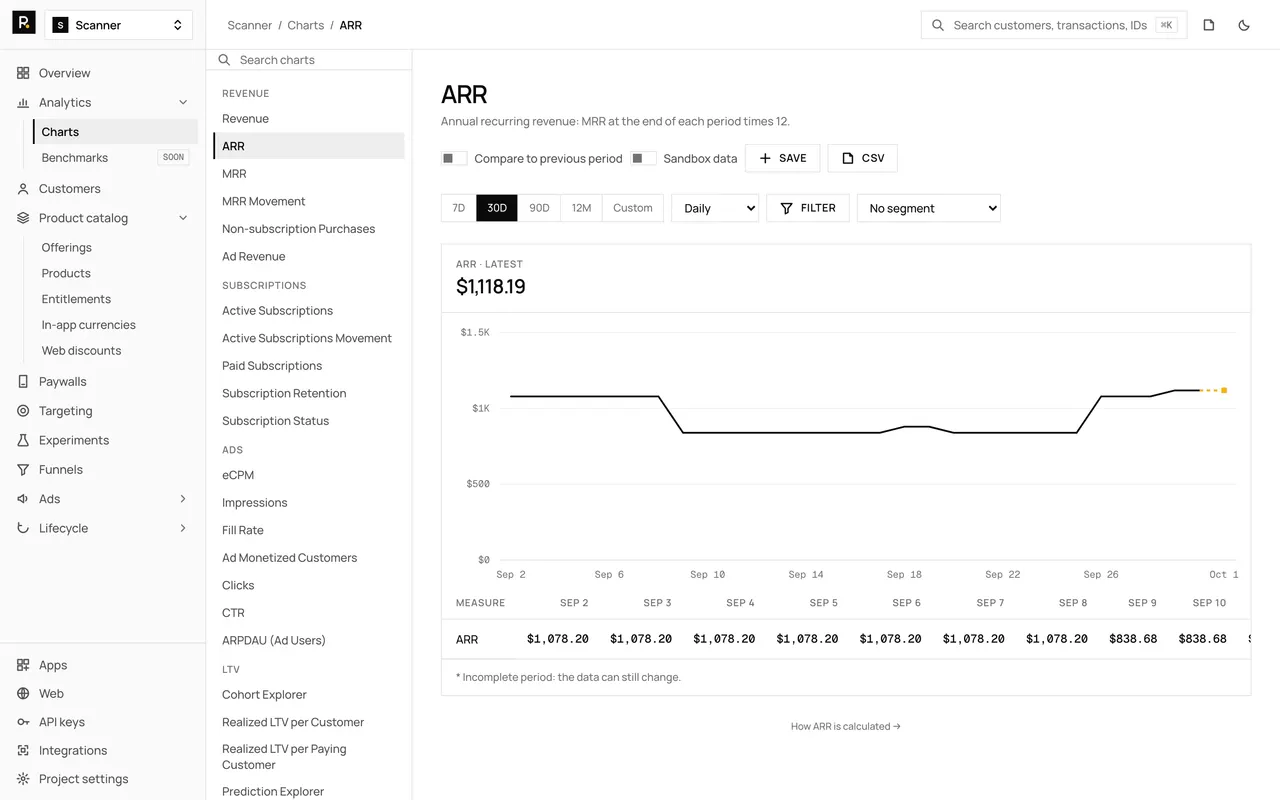Screen dimensions: 1280x800
Task: Open the Subscription Retention chart
Action: [x=284, y=393]
